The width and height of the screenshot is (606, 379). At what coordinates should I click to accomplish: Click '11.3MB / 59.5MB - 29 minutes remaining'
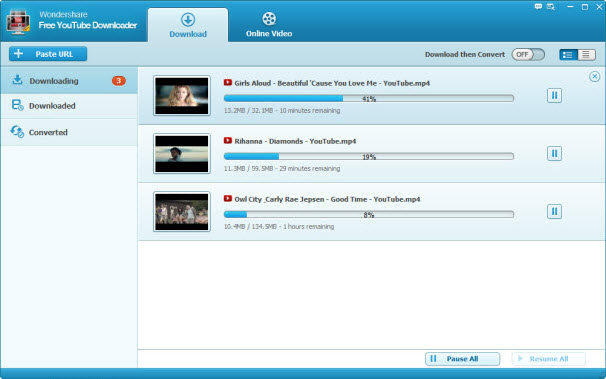pyautogui.click(x=282, y=168)
